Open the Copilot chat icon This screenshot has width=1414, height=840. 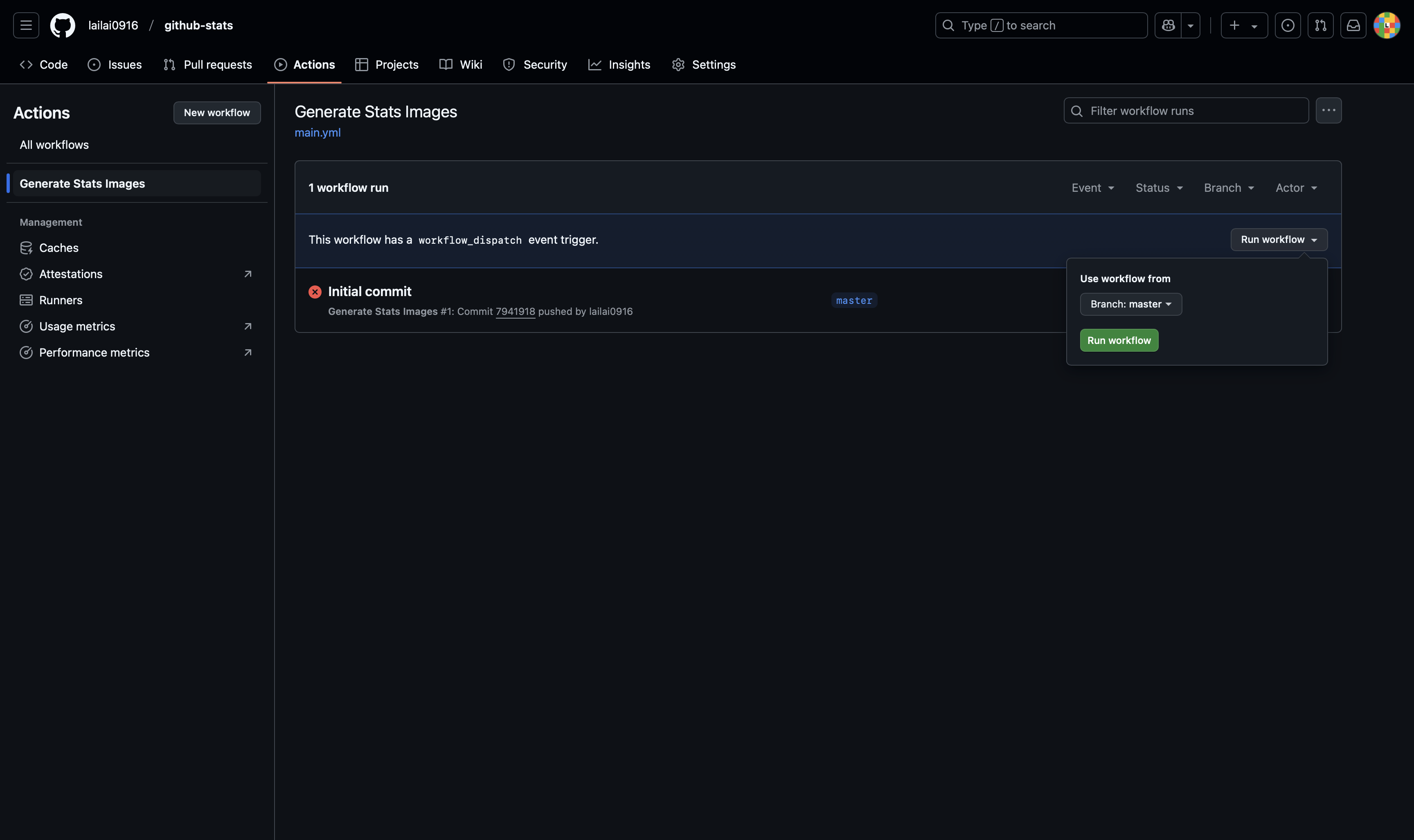pos(1168,25)
